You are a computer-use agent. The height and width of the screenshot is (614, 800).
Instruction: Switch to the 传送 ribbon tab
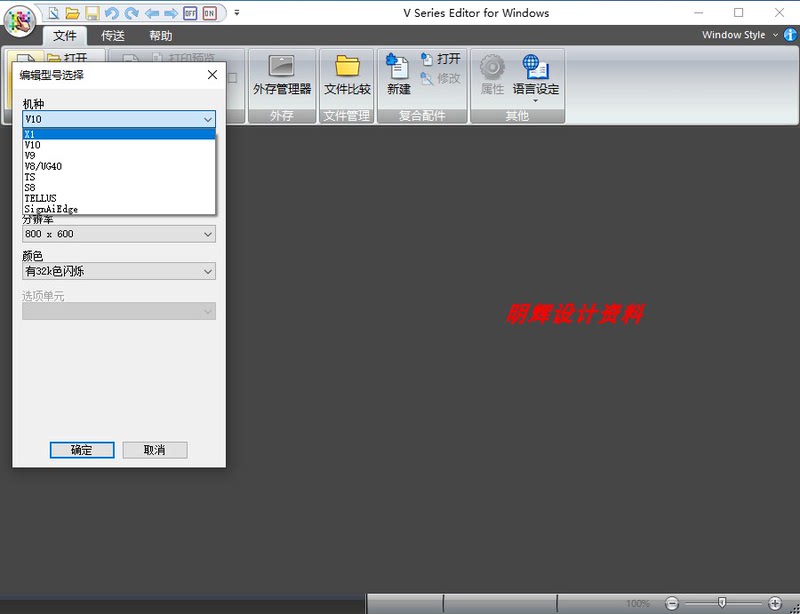(113, 36)
